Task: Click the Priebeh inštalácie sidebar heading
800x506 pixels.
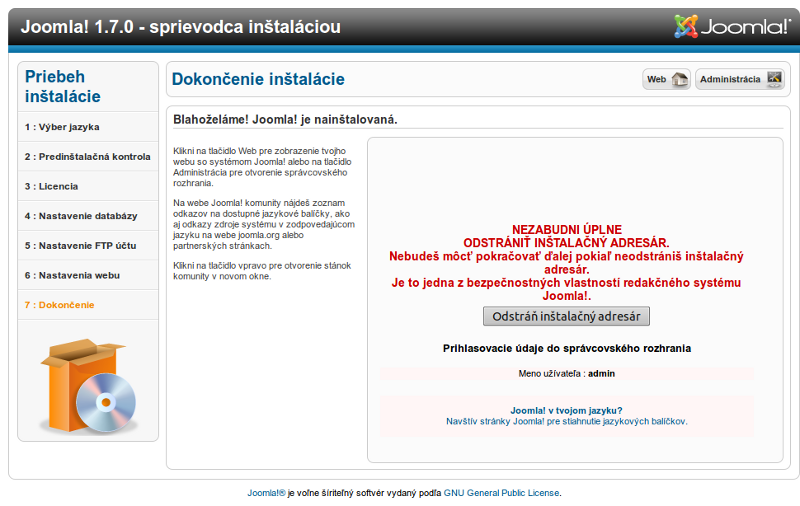Action: pyautogui.click(x=63, y=86)
